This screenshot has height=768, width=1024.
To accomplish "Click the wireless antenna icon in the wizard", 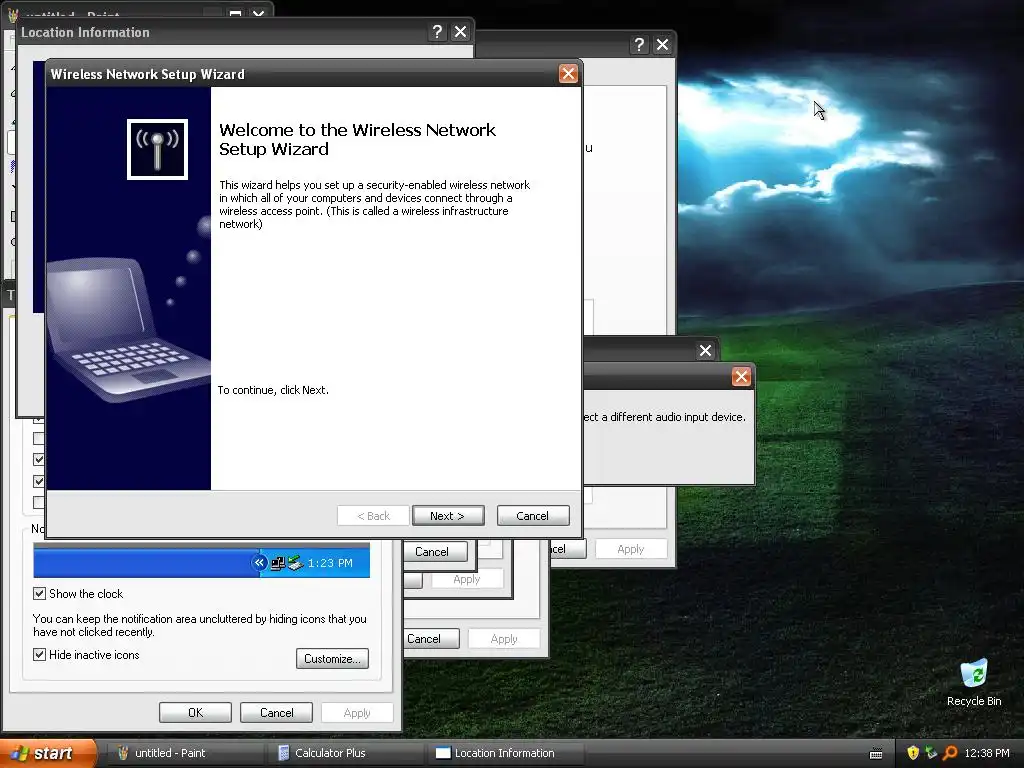I will pyautogui.click(x=157, y=149).
